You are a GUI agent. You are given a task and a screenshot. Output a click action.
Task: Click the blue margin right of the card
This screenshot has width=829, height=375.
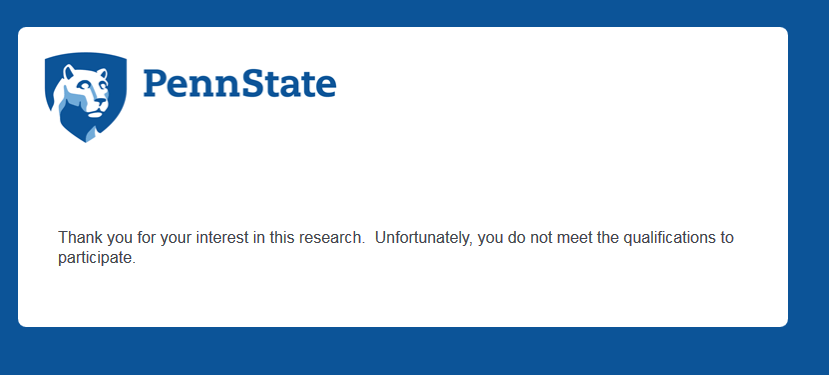click(809, 177)
